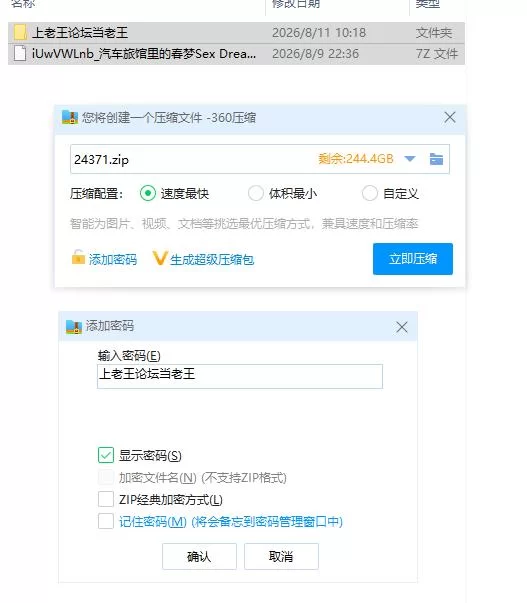
Task: Click the folder icon of 上老王论坛当老王
Action: click(x=20, y=33)
